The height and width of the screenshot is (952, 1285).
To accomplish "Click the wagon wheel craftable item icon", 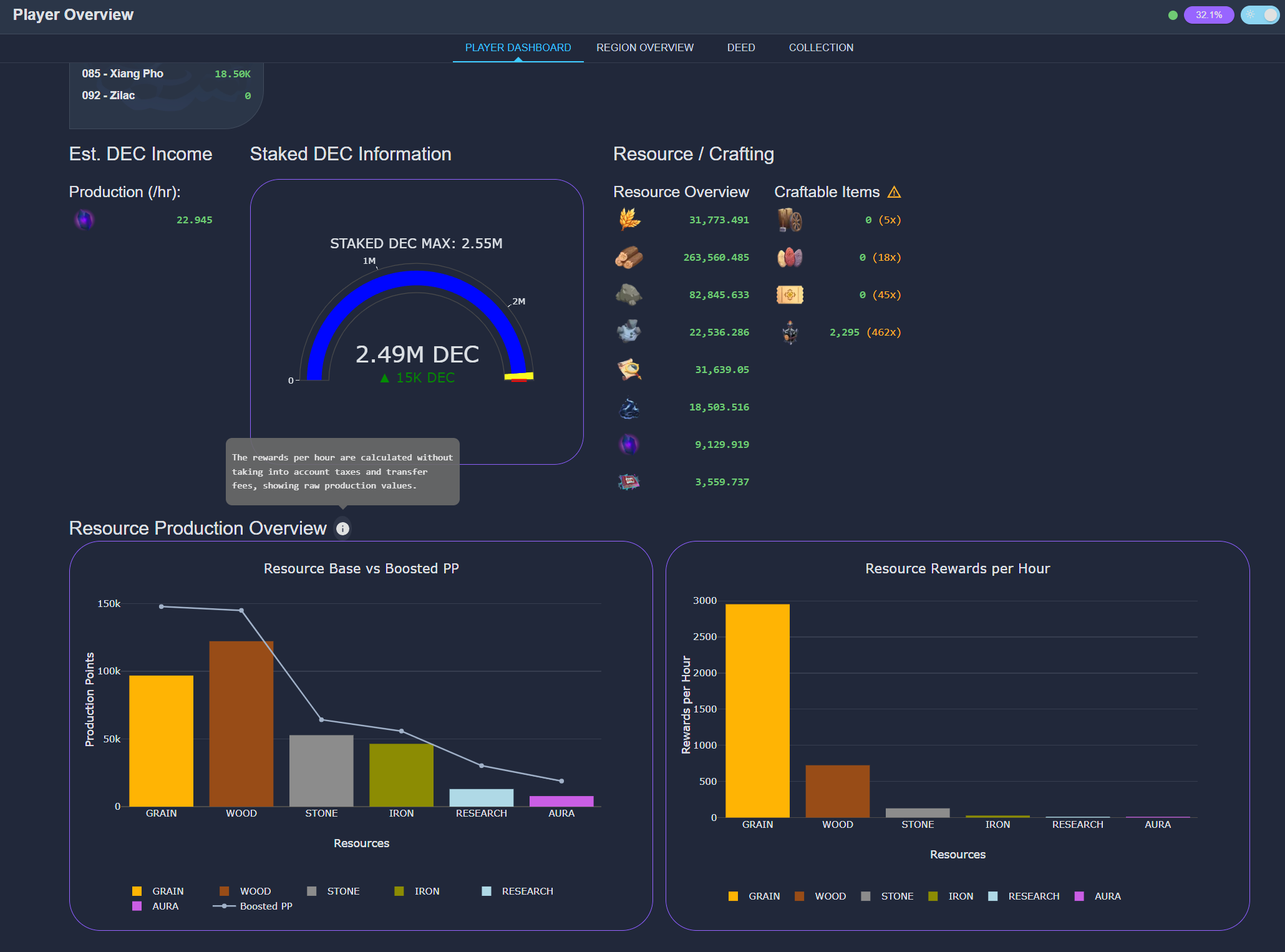I will point(790,220).
